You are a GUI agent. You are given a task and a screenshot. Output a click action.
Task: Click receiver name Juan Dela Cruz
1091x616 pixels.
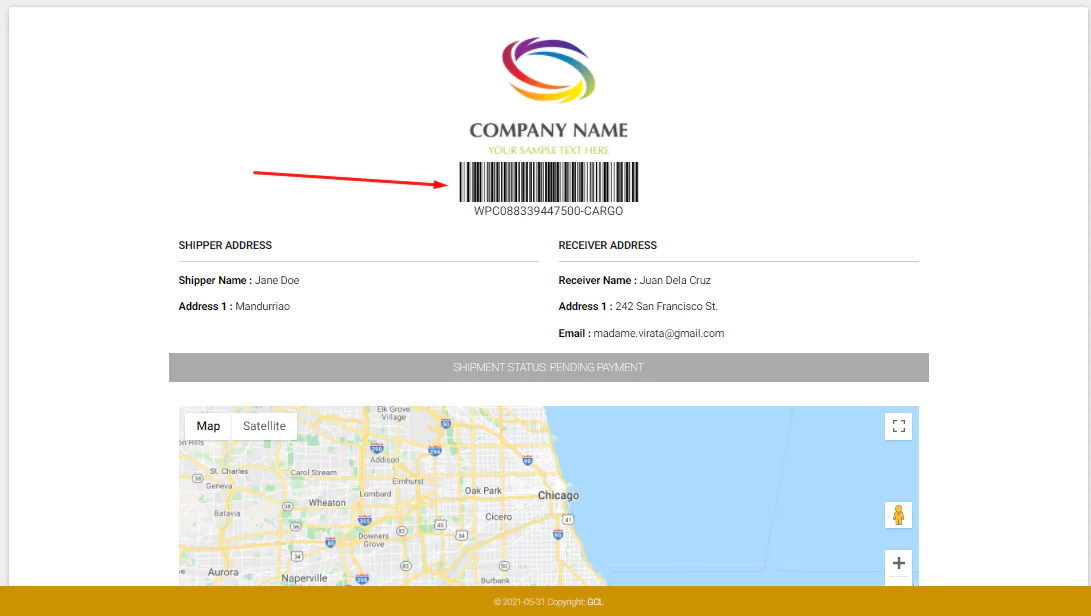pyautogui.click(x=675, y=281)
